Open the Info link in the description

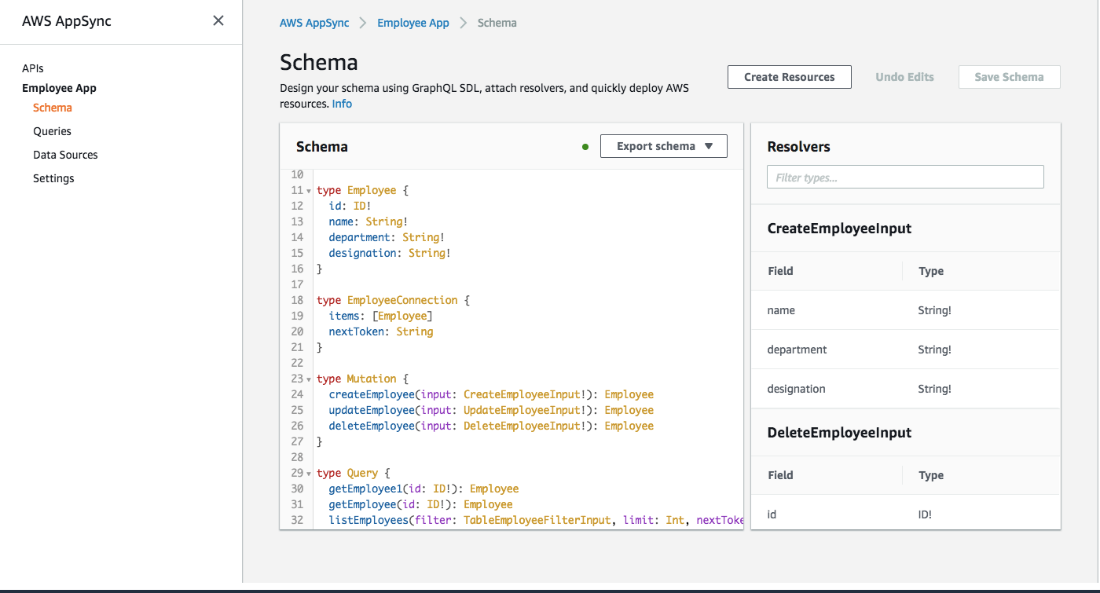click(x=342, y=103)
